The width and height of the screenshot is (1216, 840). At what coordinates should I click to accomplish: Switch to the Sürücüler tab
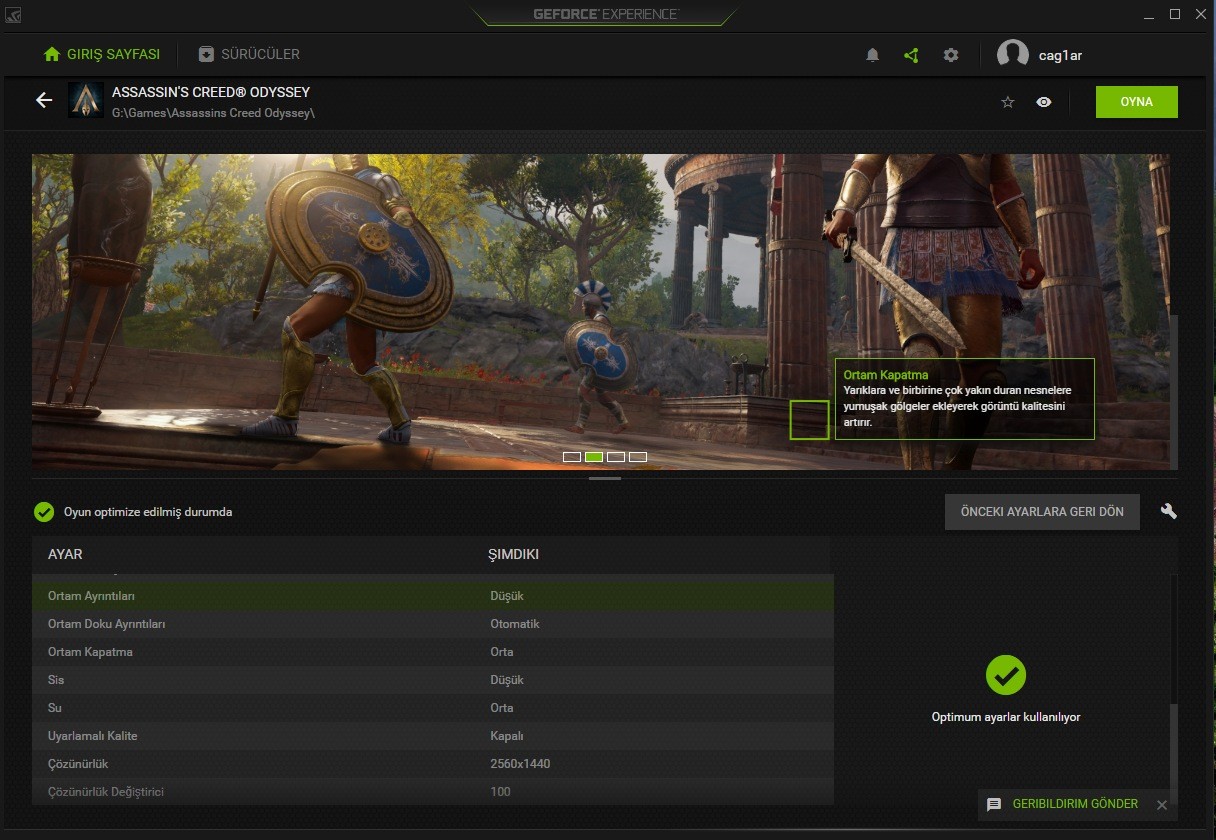pyautogui.click(x=249, y=54)
